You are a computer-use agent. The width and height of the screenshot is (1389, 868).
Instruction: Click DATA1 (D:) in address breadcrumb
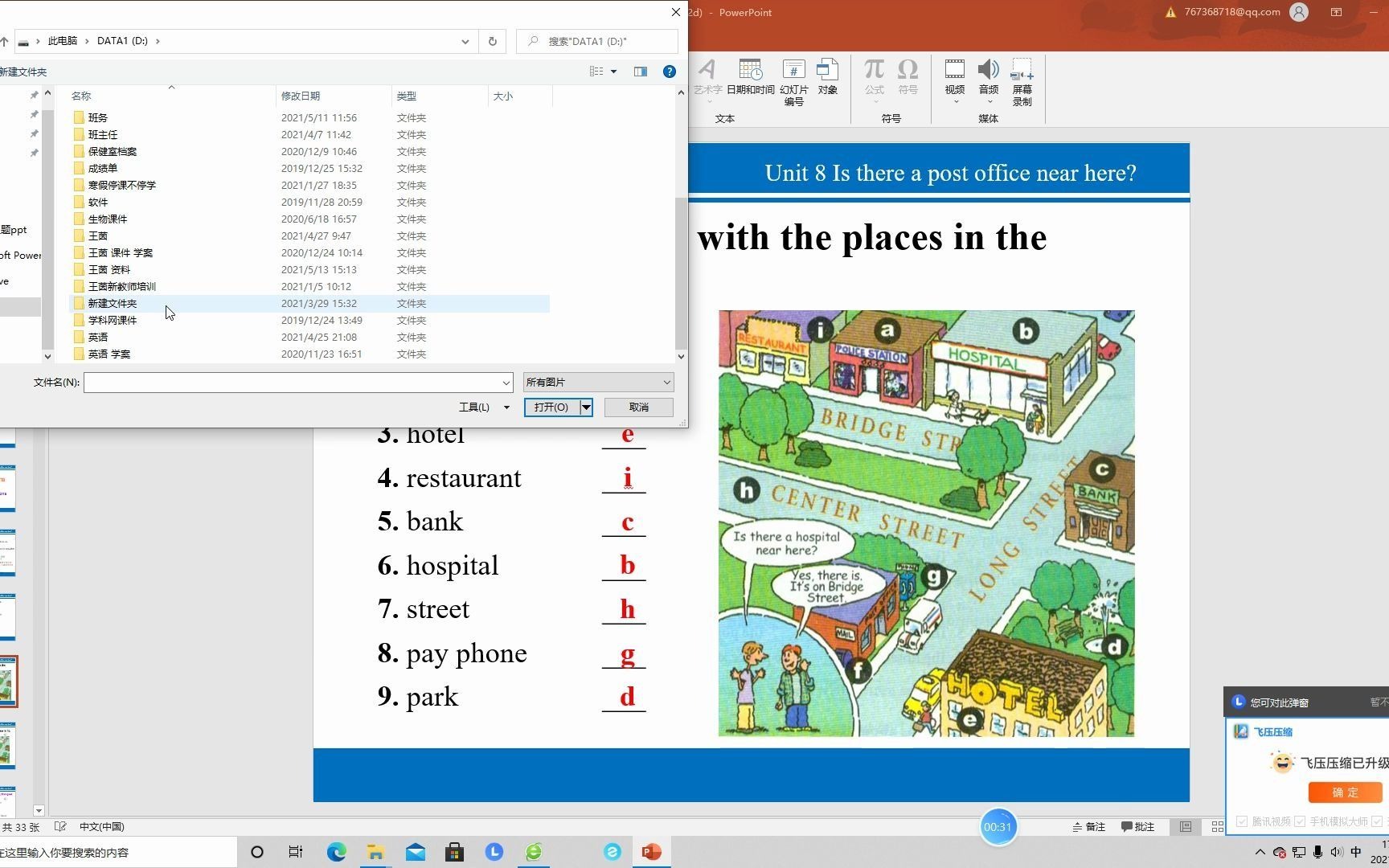coord(122,41)
